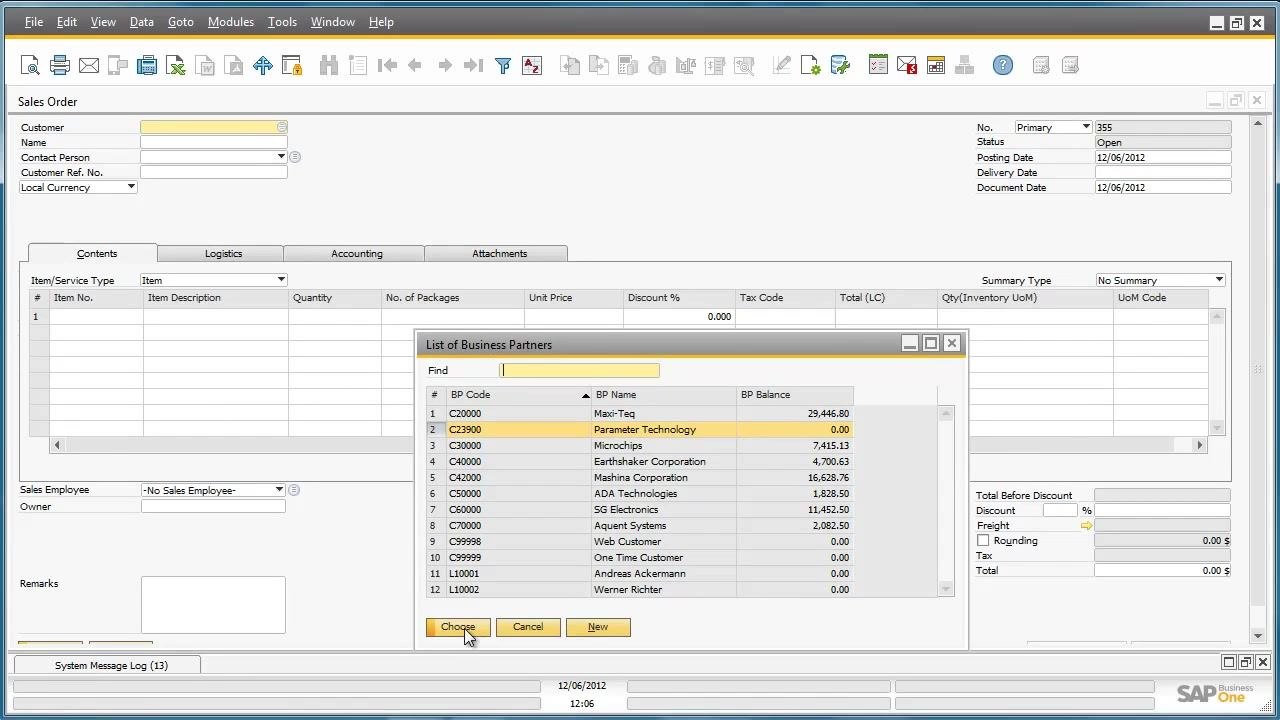Click the Last Data Record icon
This screenshot has width=1280, height=720.
click(x=474, y=66)
